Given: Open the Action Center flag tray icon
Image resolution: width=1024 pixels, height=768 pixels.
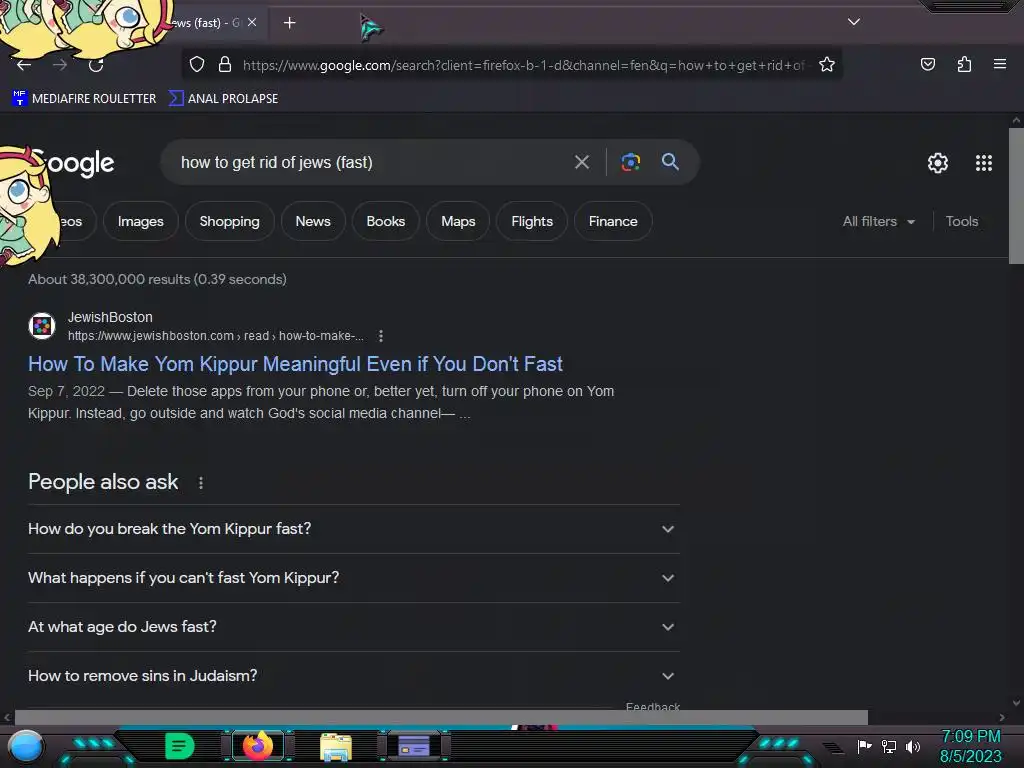Looking at the screenshot, I should (864, 746).
